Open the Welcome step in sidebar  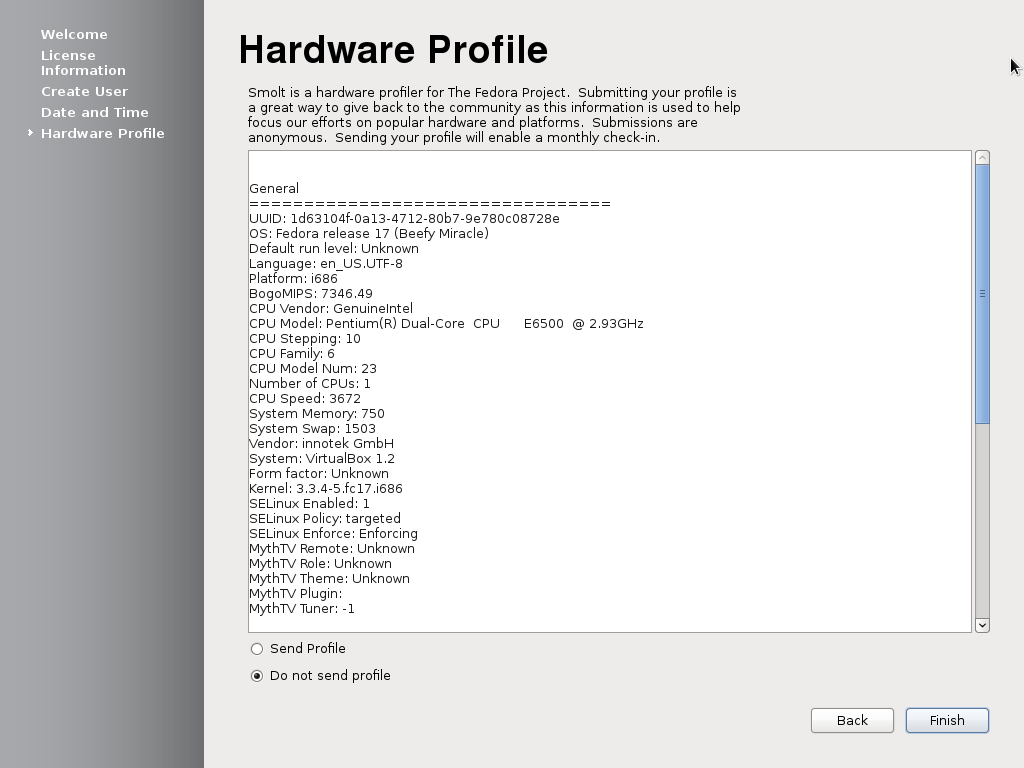click(x=74, y=35)
